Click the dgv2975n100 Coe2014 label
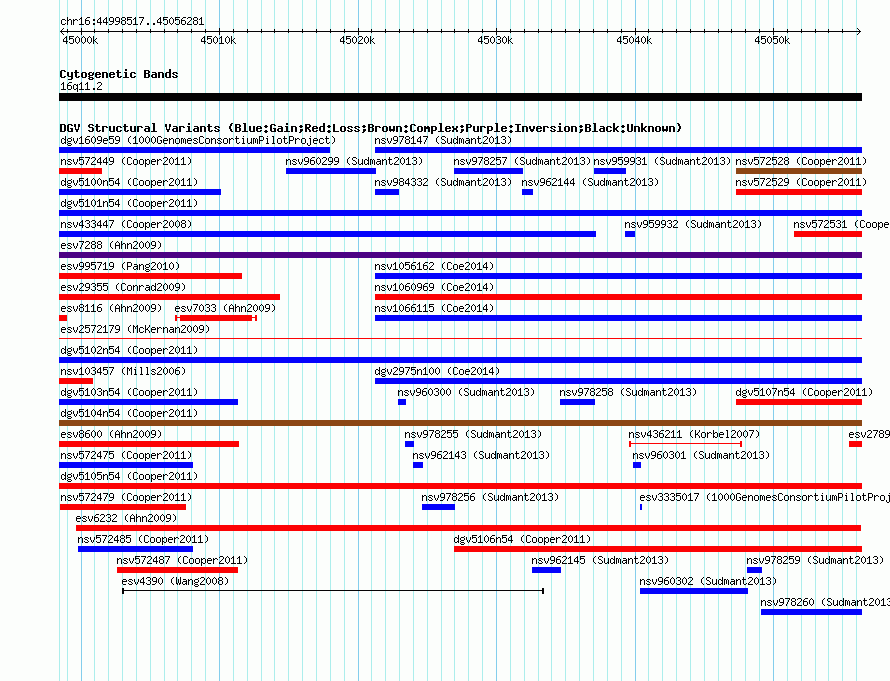The width and height of the screenshot is (890, 681). pyautogui.click(x=437, y=371)
